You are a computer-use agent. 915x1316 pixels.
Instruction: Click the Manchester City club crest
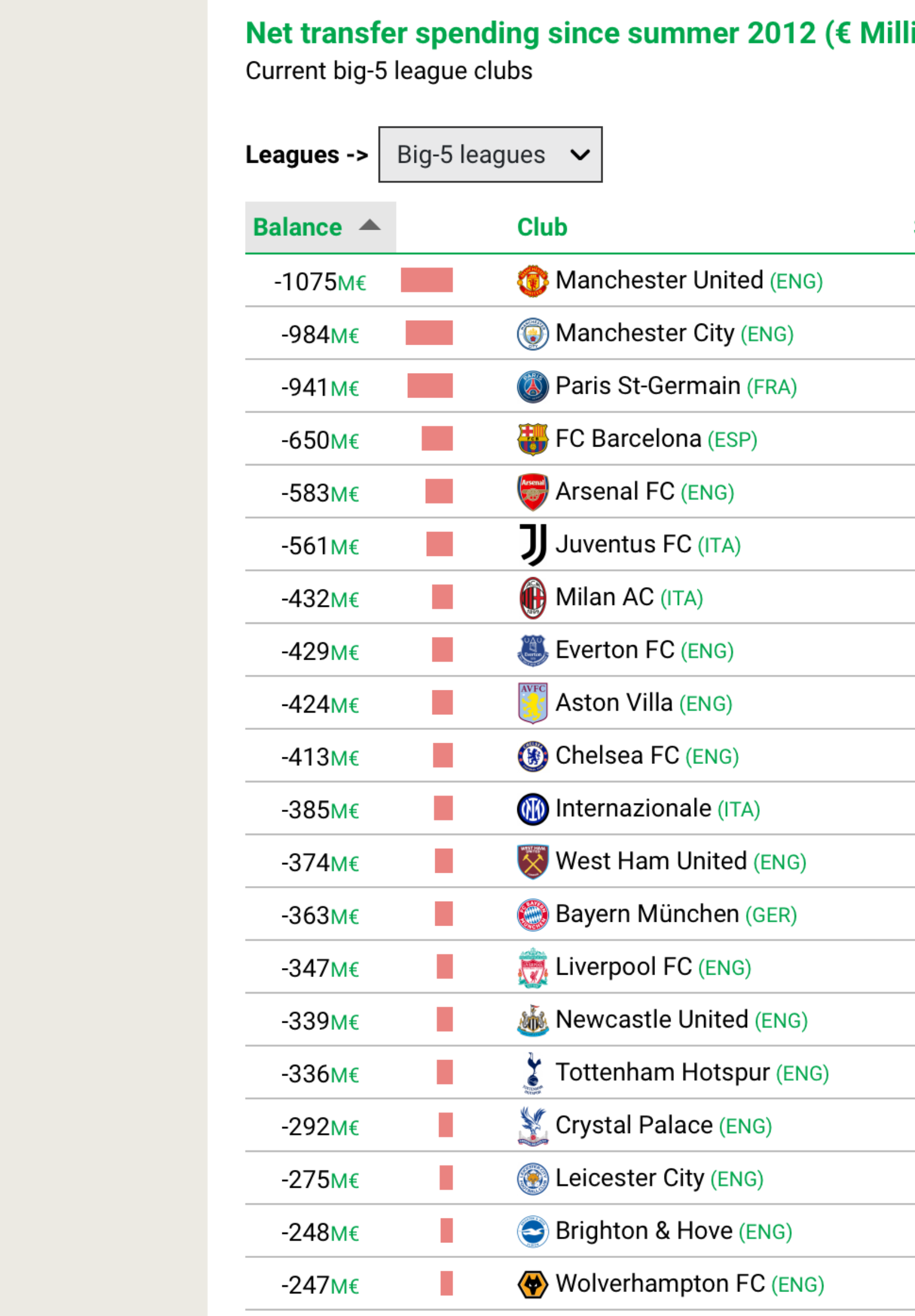[533, 333]
